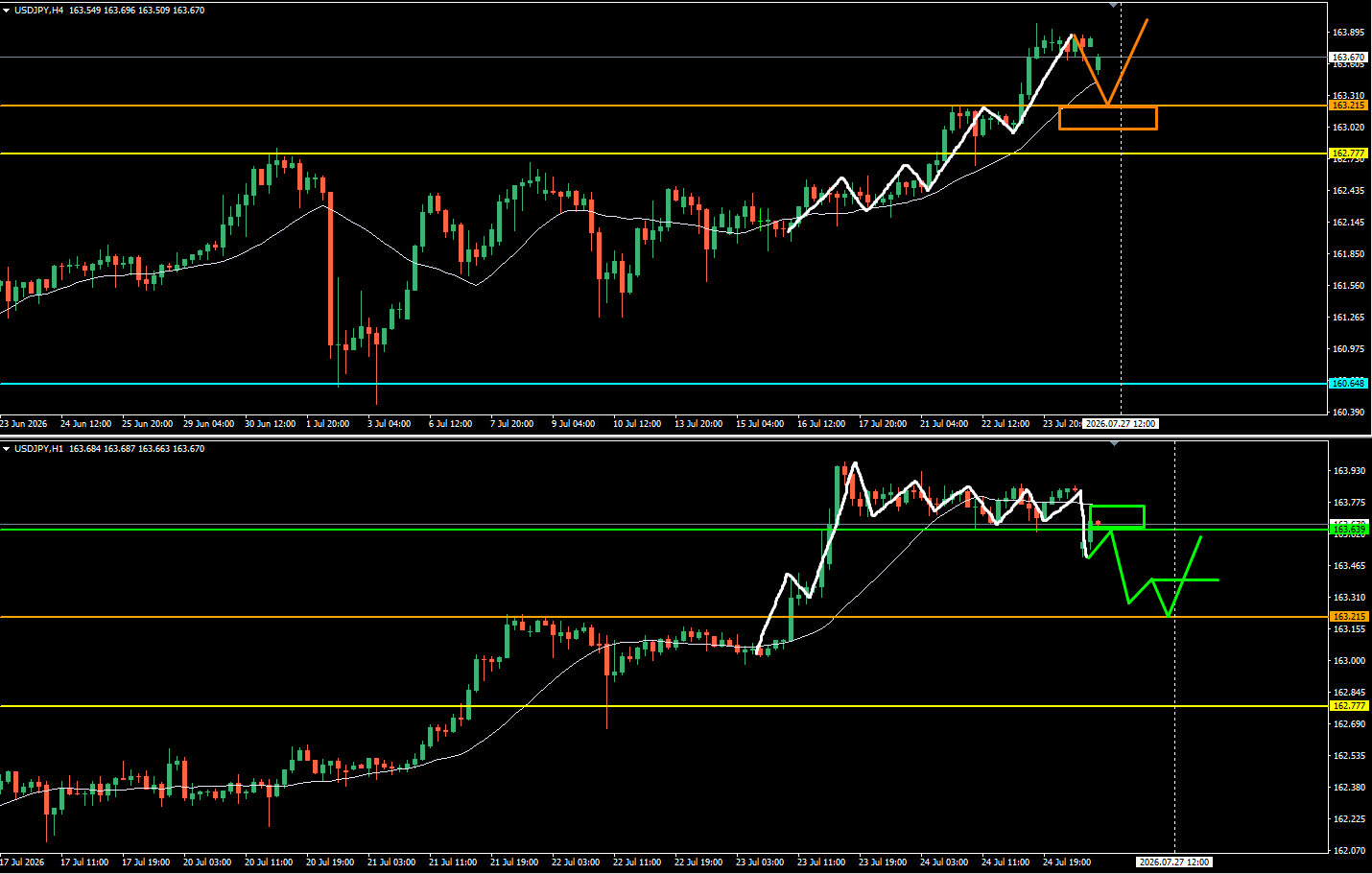1372x874 pixels.
Task: Click the orange 163.215 price tag on H1 chart
Action: tap(1348, 617)
